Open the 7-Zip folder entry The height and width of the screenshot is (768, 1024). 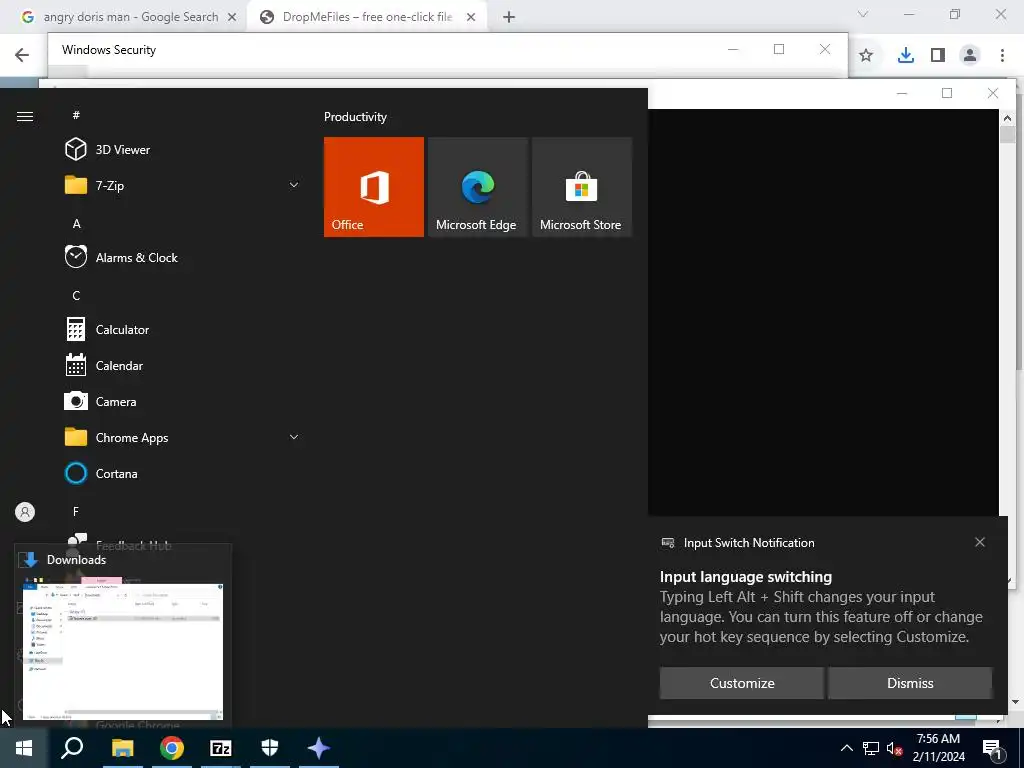click(183, 185)
